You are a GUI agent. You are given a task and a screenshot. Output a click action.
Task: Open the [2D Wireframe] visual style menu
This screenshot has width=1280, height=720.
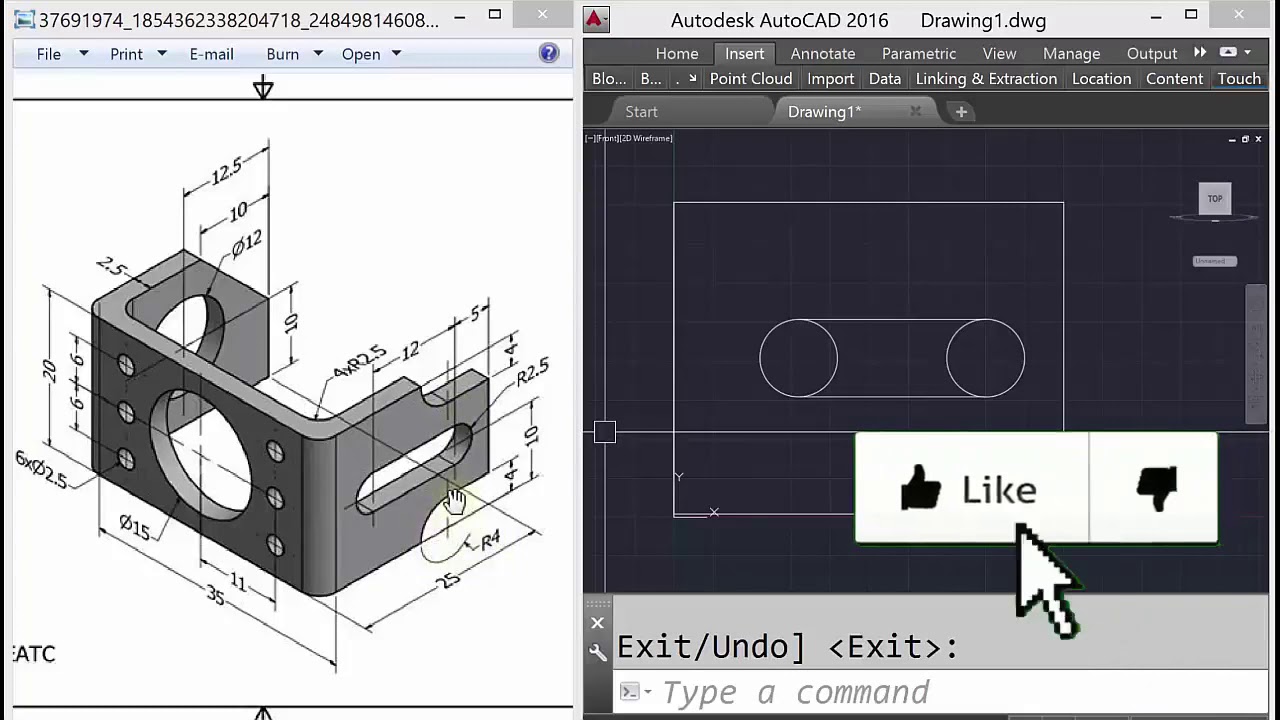tap(646, 138)
